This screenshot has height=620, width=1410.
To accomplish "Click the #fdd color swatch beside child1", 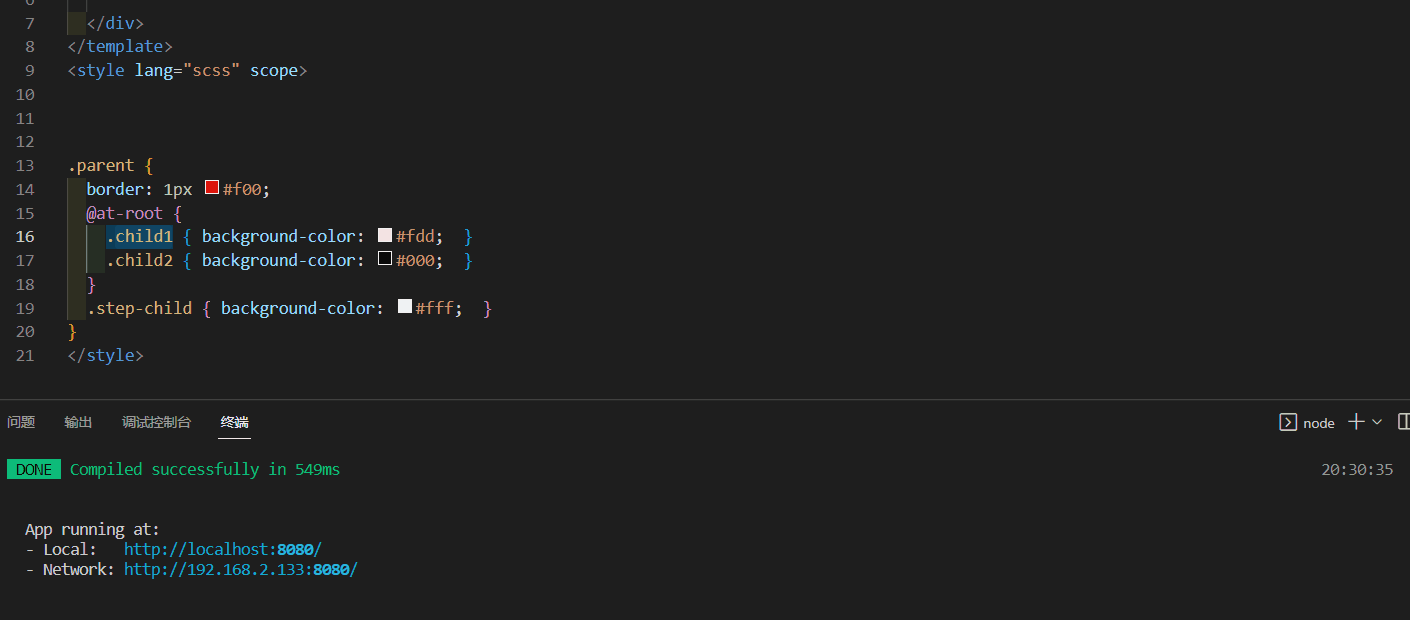I will 384,234.
